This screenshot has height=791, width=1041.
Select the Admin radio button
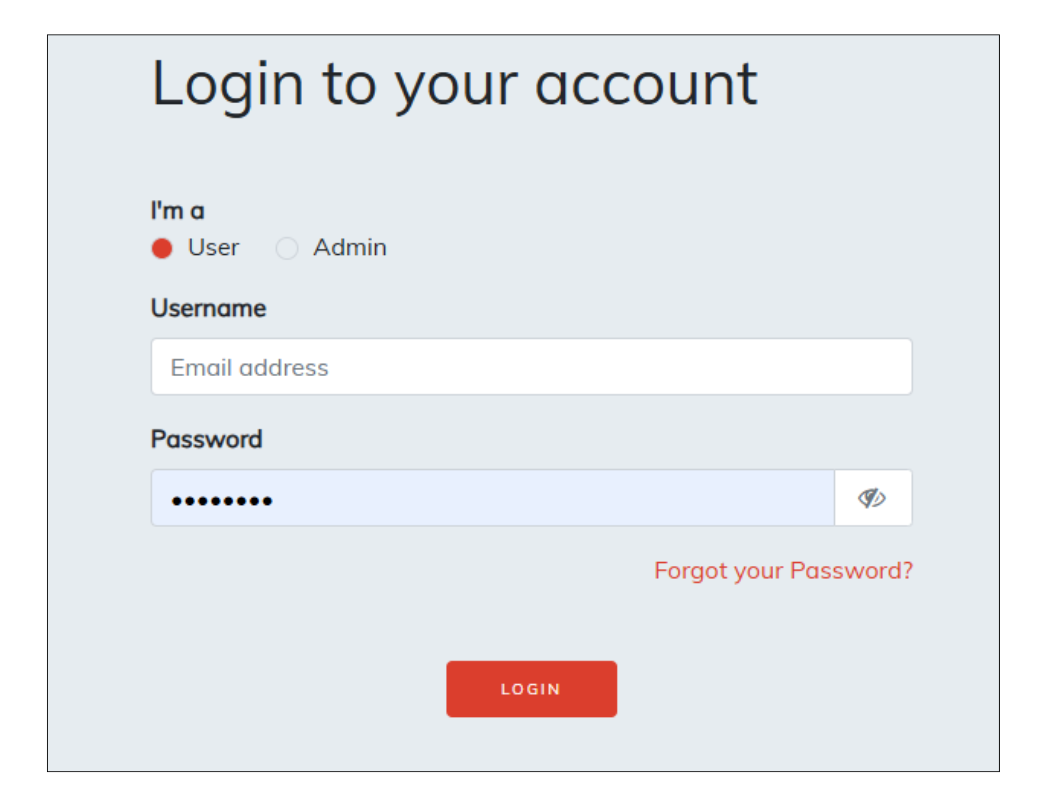(287, 248)
